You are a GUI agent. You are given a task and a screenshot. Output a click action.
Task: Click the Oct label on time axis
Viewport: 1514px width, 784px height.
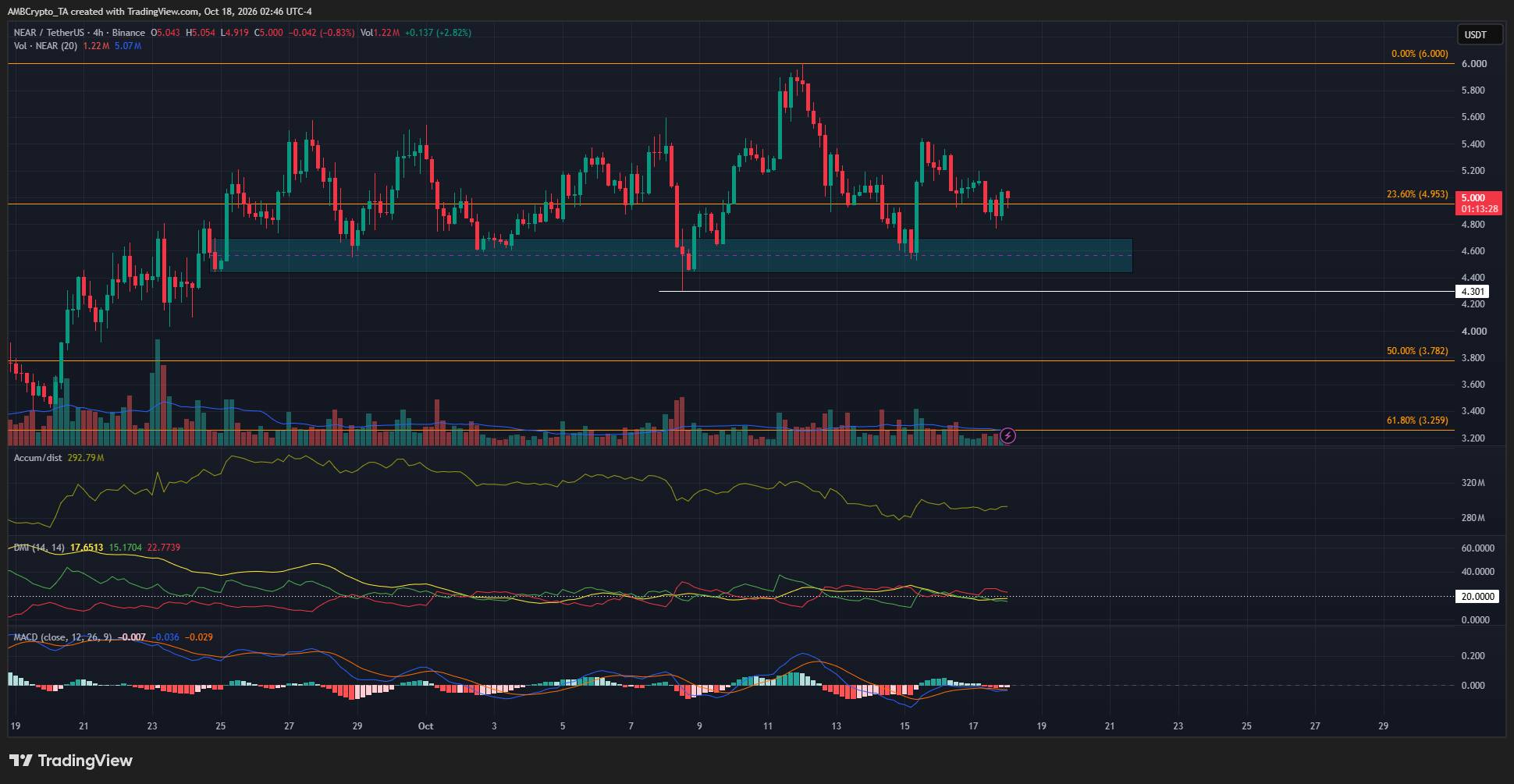[425, 726]
